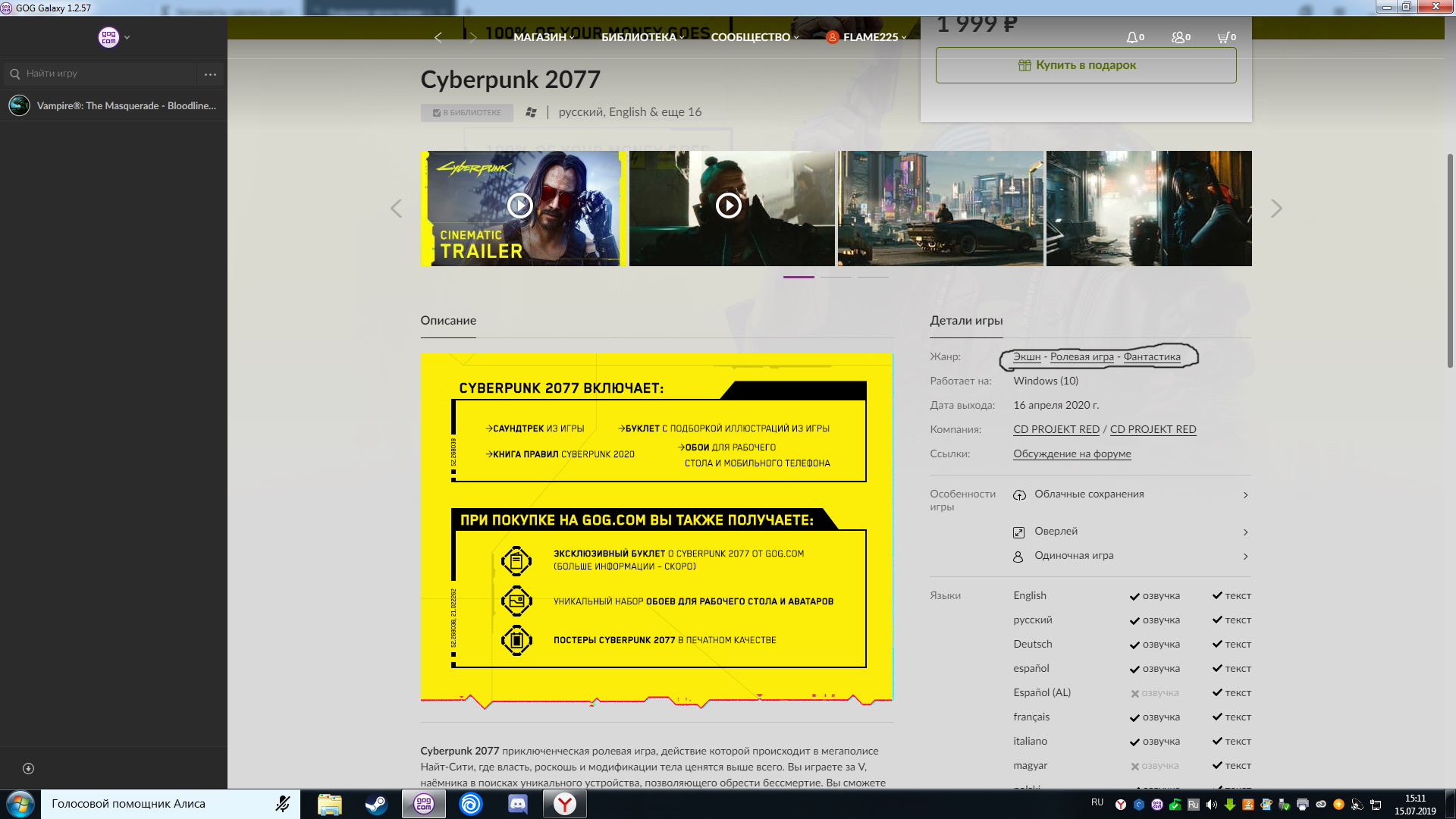Click Alice assistant microphone icon
This screenshot has height=819, width=1456.
coord(283,804)
